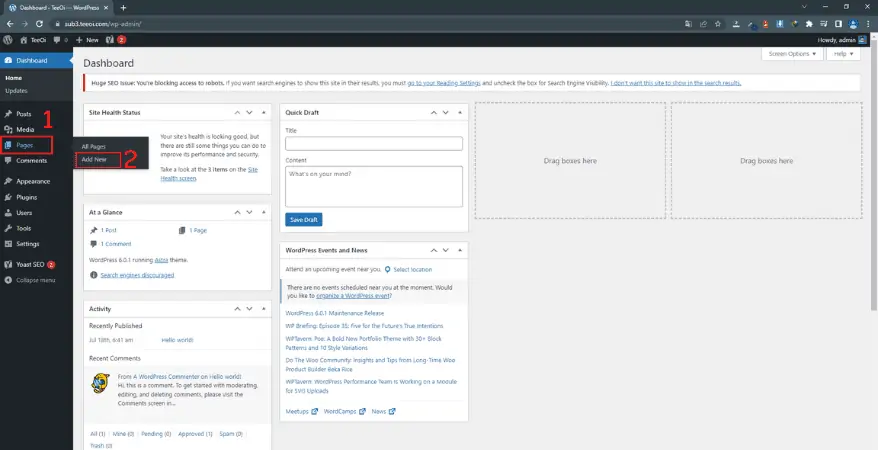Viewport: 878px width, 450px height.
Task: Open the 1 Post link
Action: point(109,231)
